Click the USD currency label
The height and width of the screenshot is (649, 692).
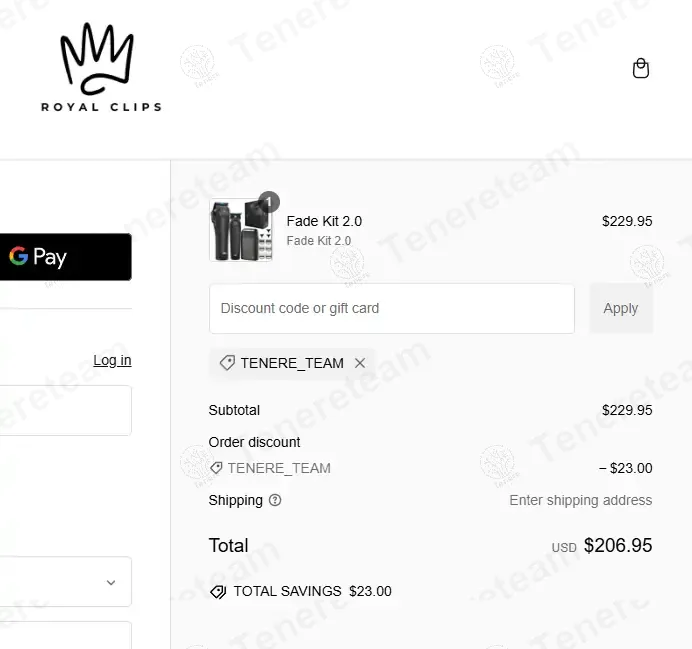tap(564, 548)
